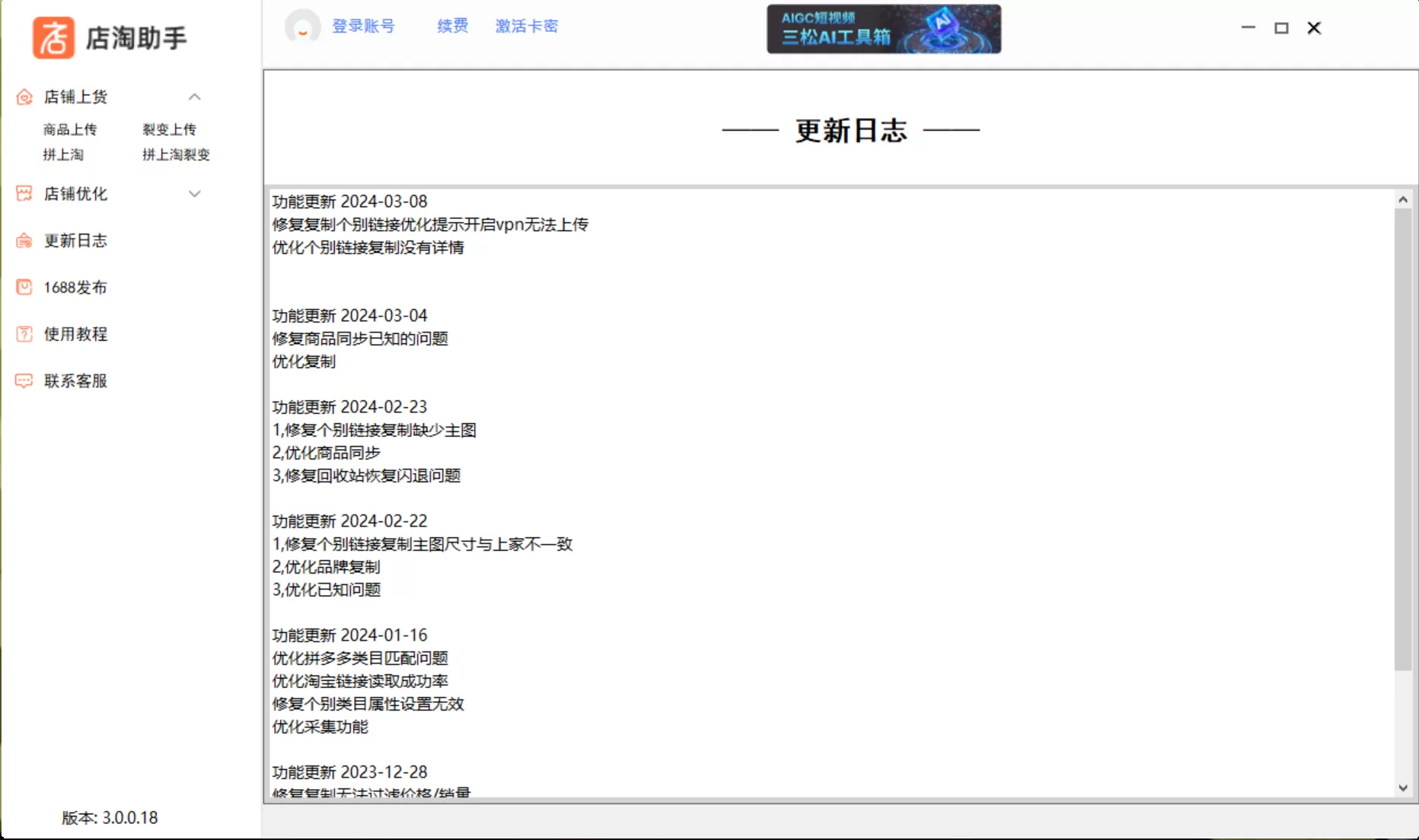Image resolution: width=1419 pixels, height=840 pixels.
Task: Click the 店淘助手 orange logo icon
Action: pyautogui.click(x=53, y=37)
